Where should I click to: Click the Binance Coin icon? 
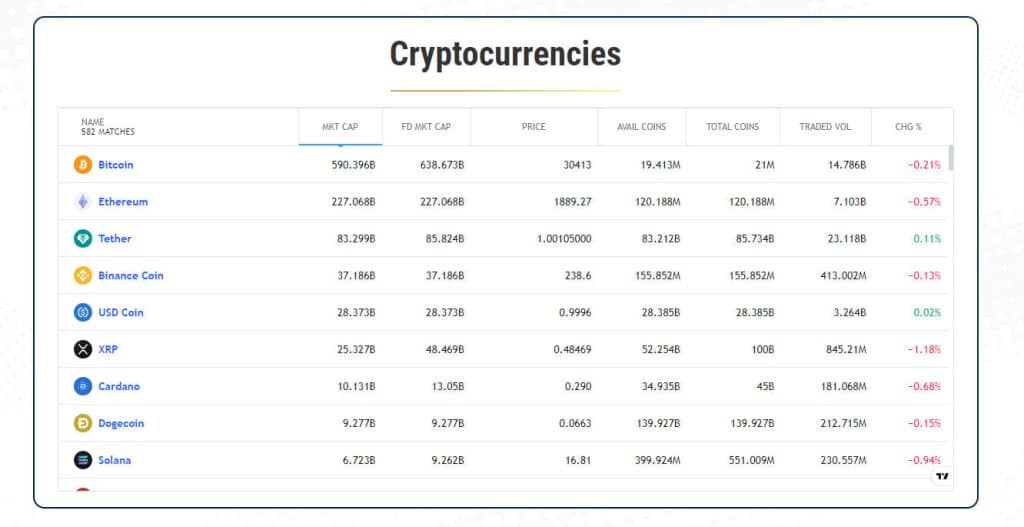point(83,276)
